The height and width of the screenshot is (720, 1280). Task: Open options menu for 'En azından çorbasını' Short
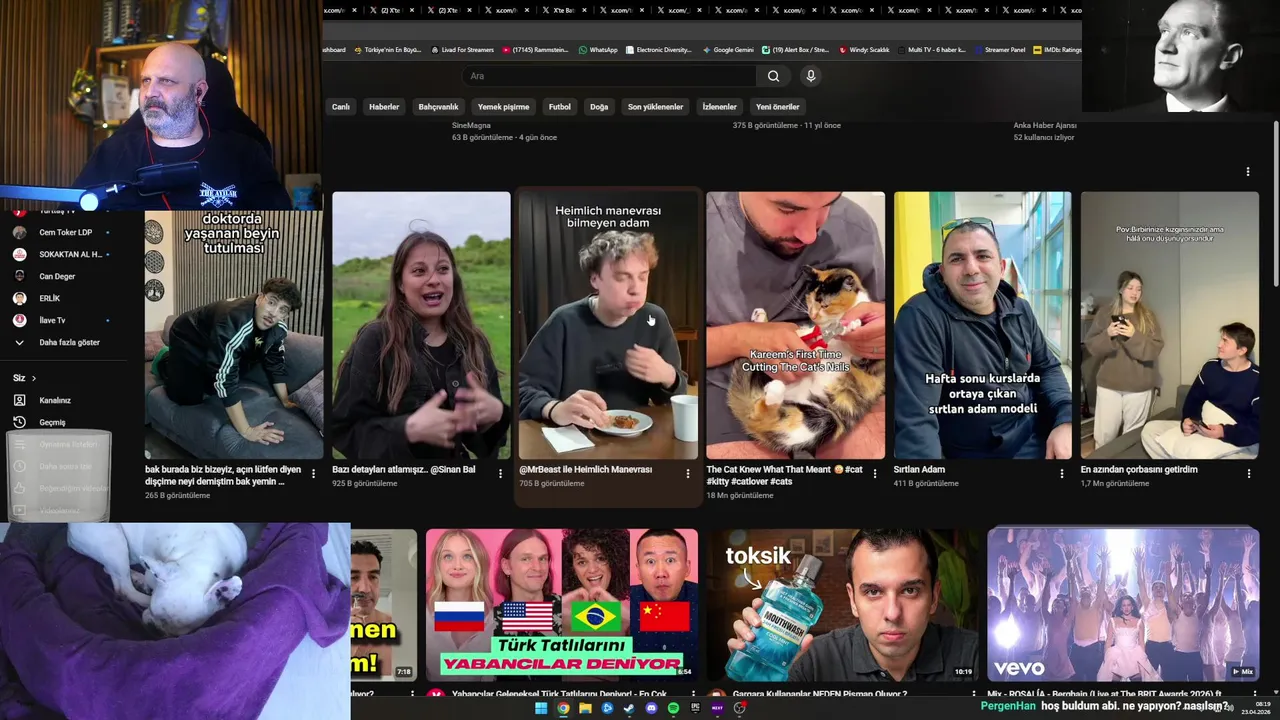(x=1248, y=474)
